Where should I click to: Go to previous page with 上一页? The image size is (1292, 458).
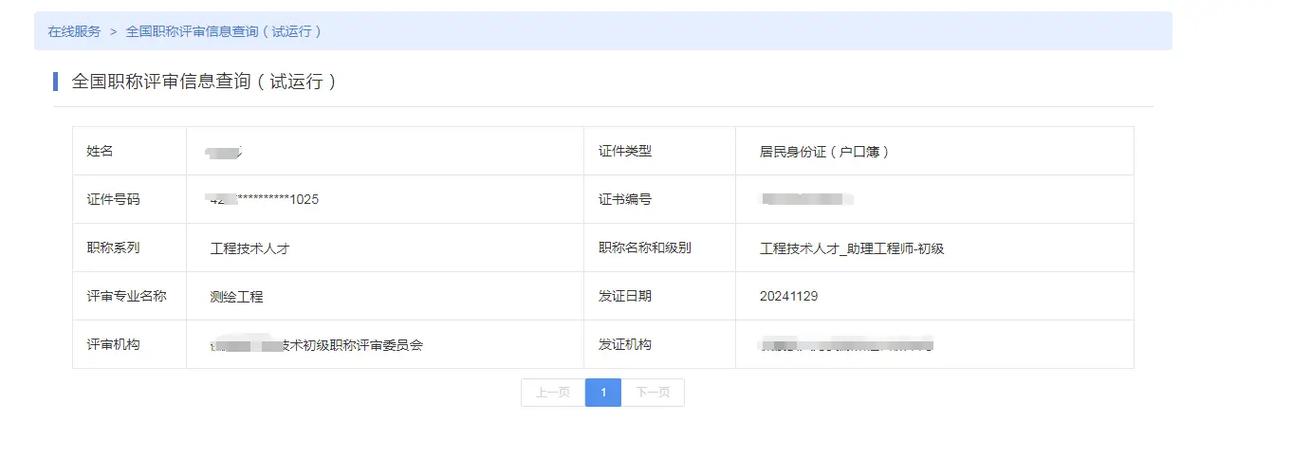pos(553,393)
